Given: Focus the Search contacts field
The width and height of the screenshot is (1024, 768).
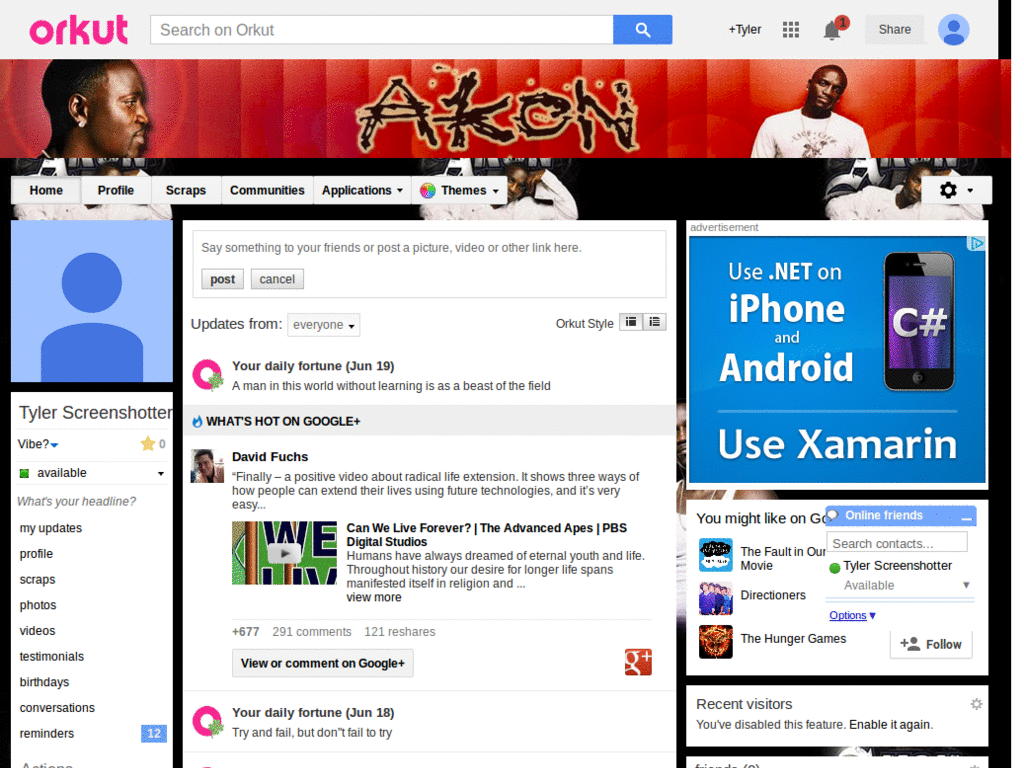Looking at the screenshot, I should 897,543.
